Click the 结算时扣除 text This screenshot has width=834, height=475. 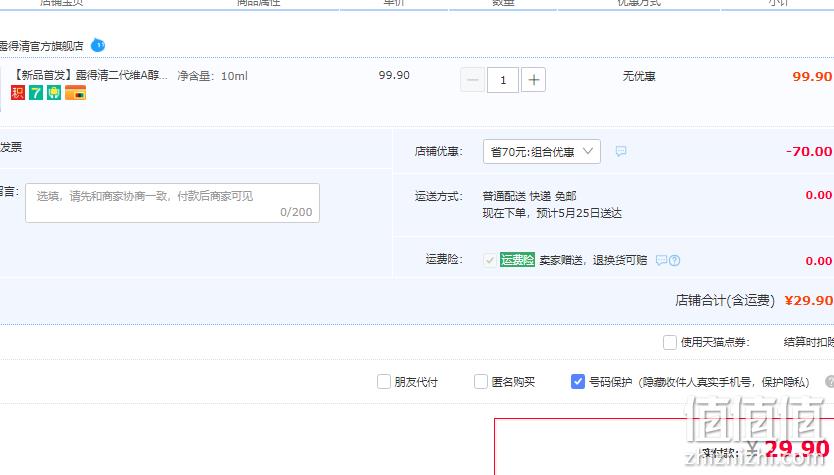click(808, 342)
